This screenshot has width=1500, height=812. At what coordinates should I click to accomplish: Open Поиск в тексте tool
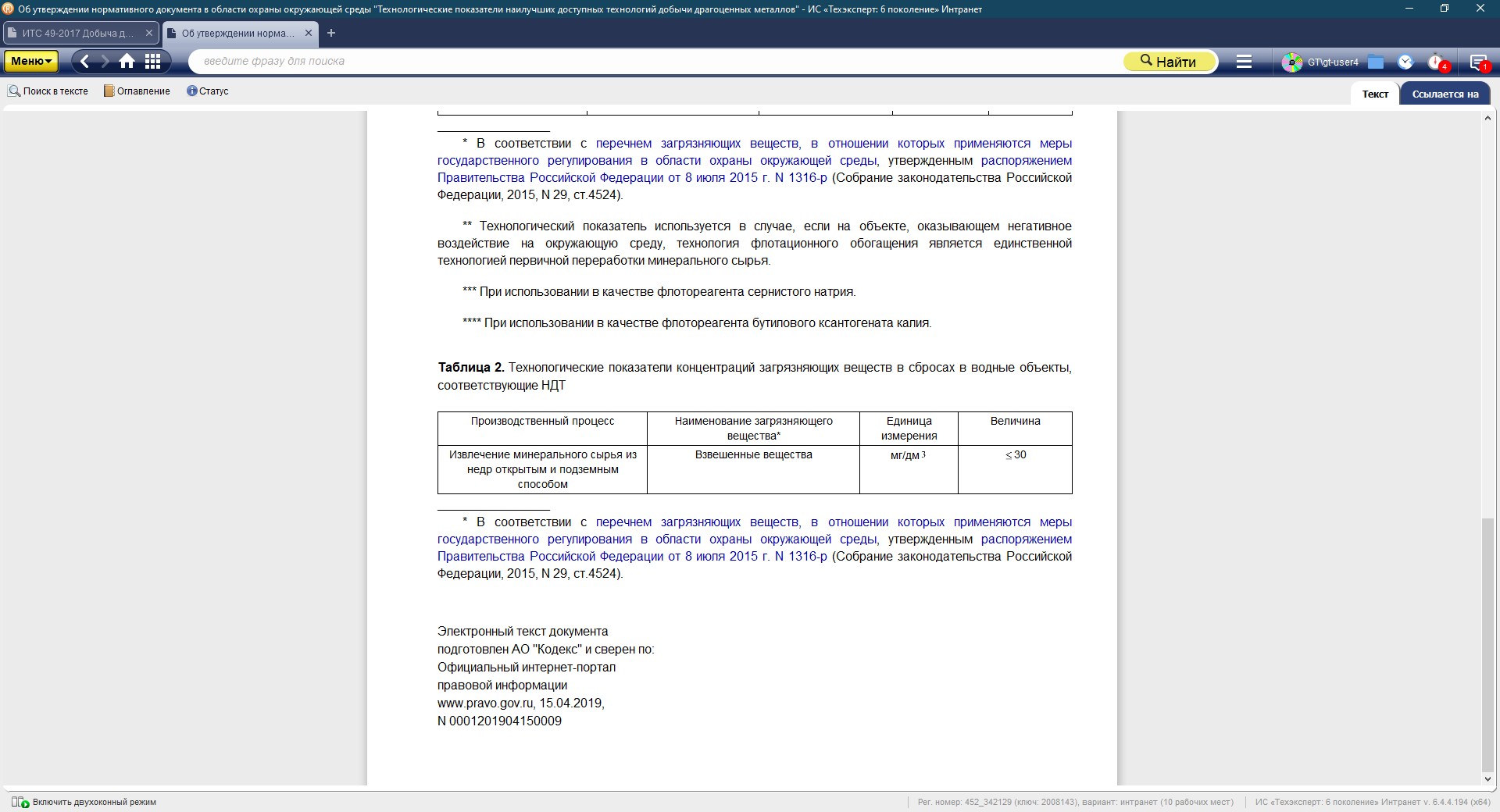click(48, 91)
